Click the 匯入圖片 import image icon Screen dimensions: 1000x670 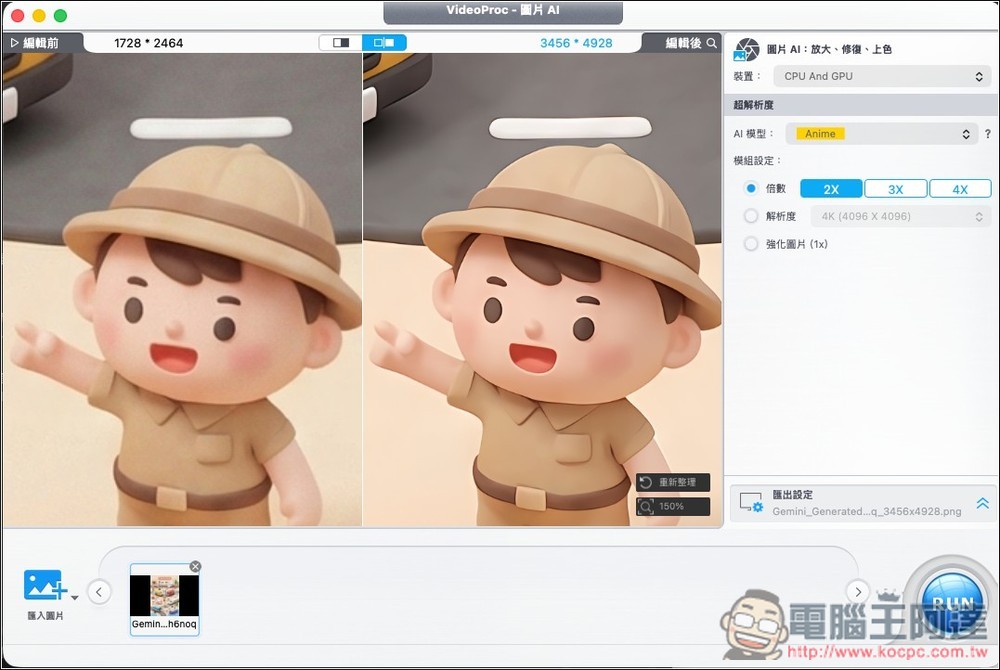(x=42, y=586)
